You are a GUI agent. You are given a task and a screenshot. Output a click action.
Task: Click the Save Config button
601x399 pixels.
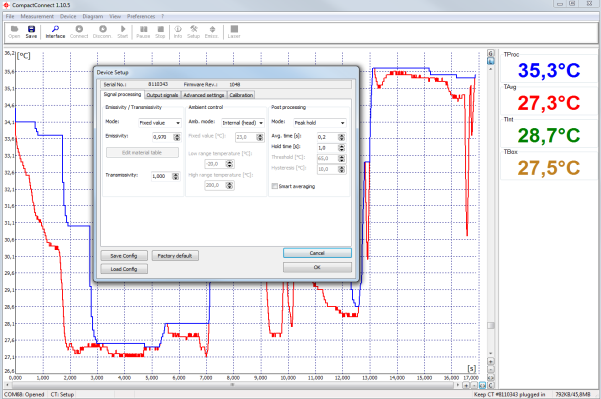[124, 256]
